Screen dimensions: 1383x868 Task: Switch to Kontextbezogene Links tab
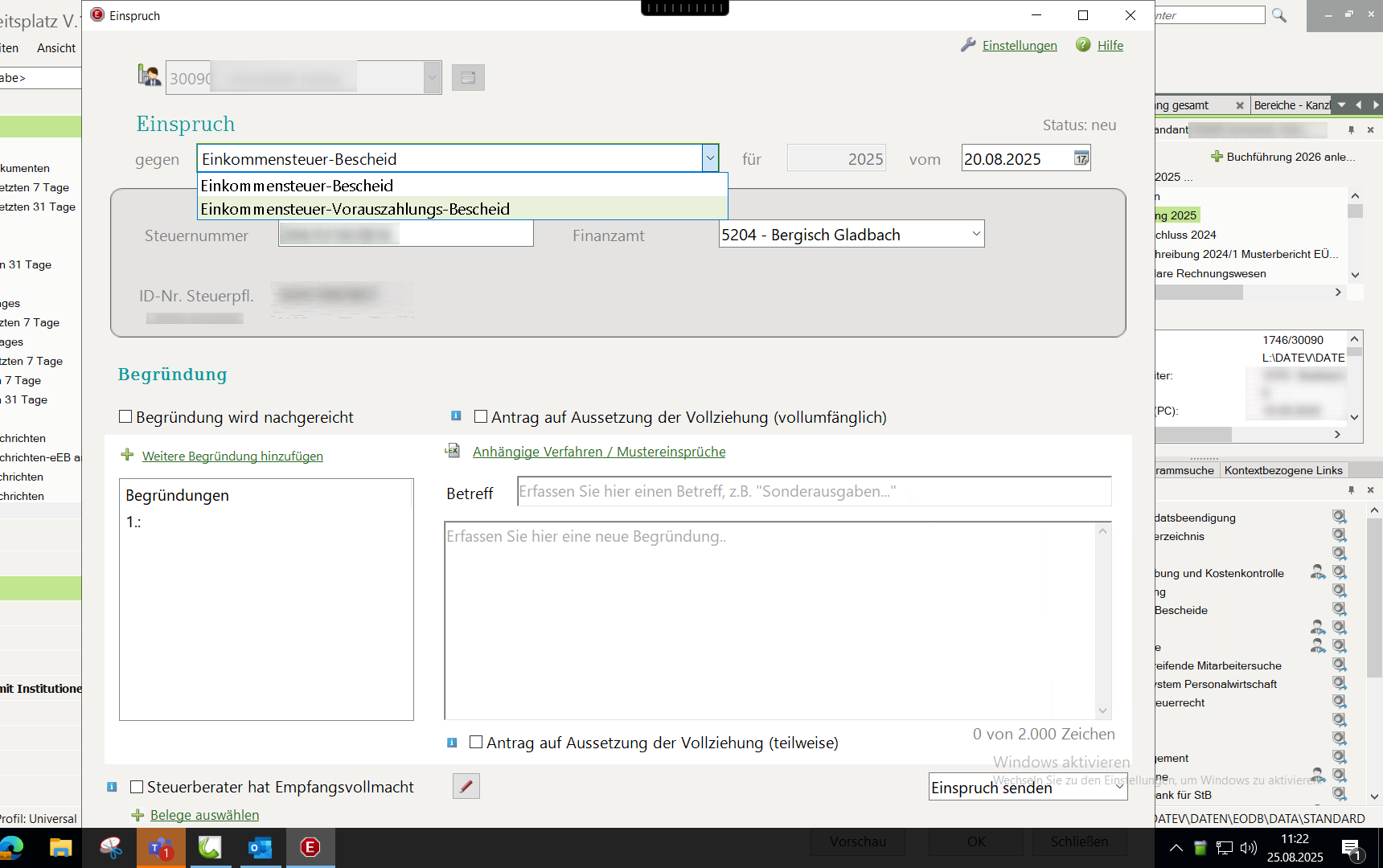[x=1282, y=470]
